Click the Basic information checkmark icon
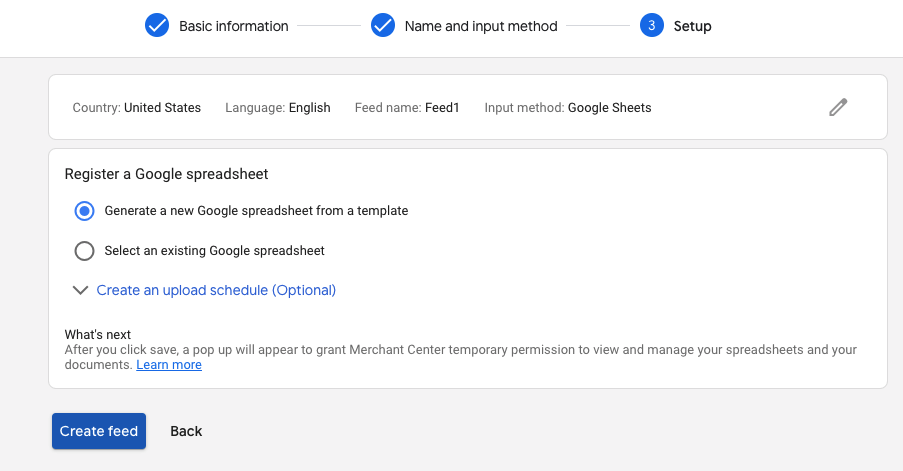Viewport: 903px width, 471px height. click(157, 25)
